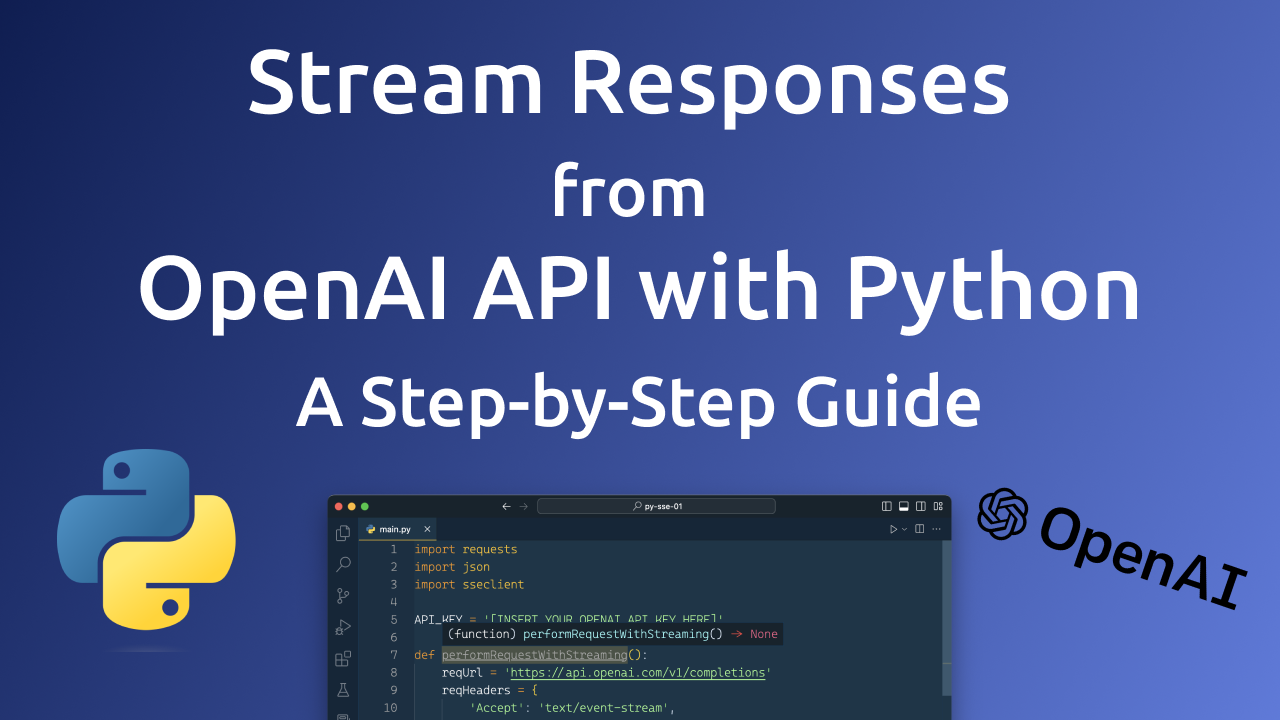The image size is (1280, 720).
Task: Click the Python file icon on the main.py tab
Action: [x=371, y=529]
